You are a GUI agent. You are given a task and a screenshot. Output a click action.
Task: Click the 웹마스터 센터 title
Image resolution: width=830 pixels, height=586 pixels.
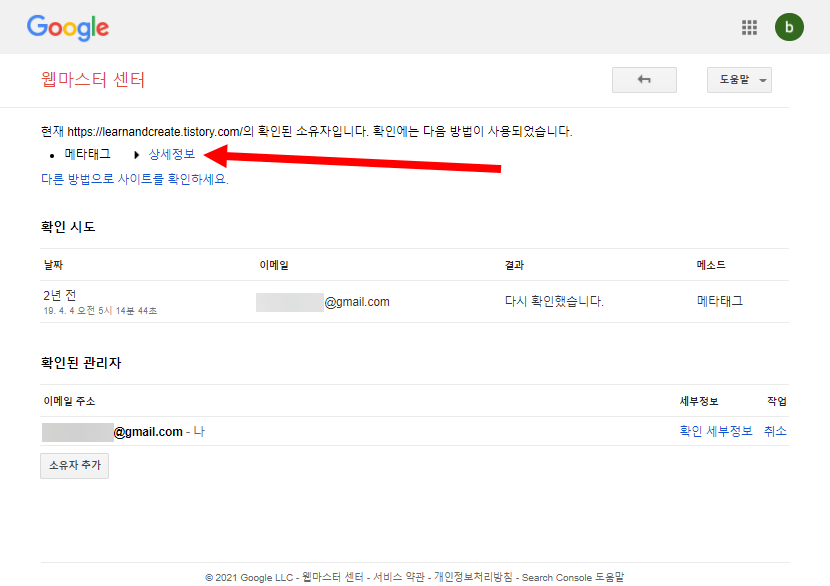[x=93, y=80]
